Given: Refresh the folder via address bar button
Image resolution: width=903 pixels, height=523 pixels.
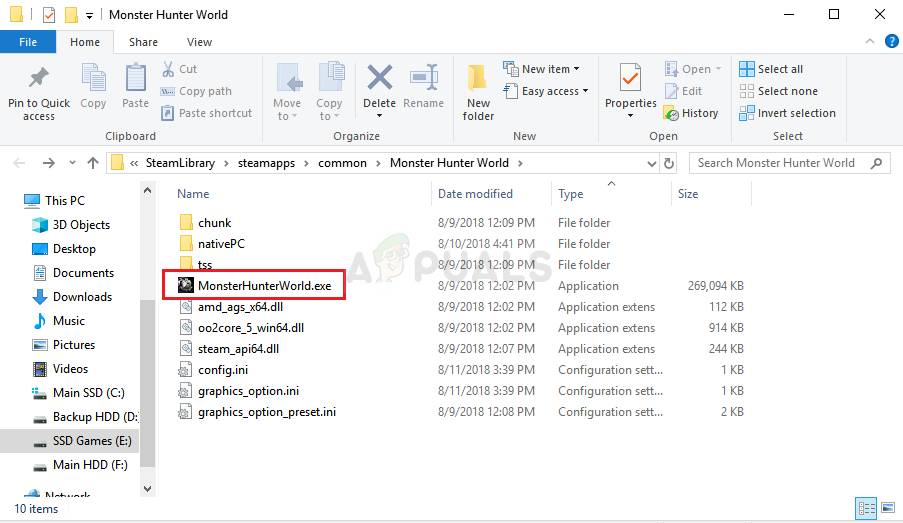Looking at the screenshot, I should [669, 164].
